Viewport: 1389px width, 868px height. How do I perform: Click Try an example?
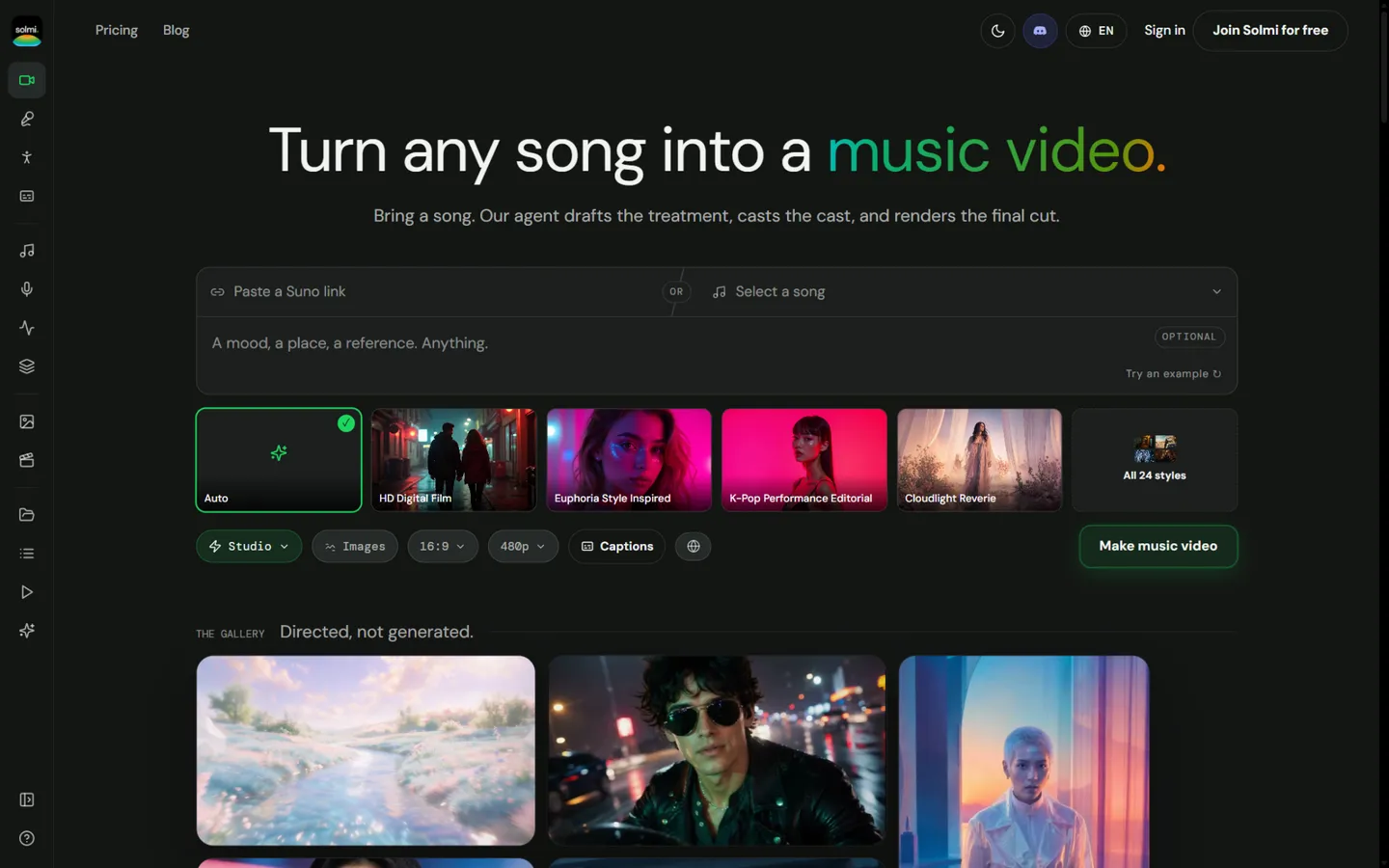click(1173, 374)
